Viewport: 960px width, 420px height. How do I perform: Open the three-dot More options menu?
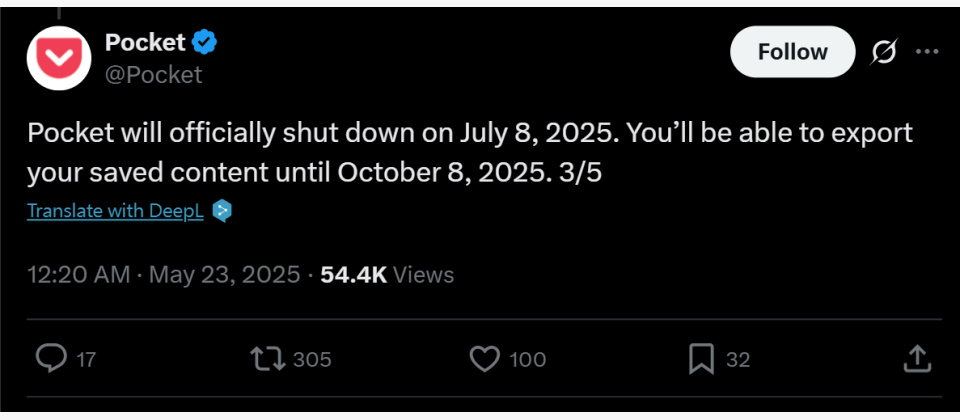coord(928,52)
